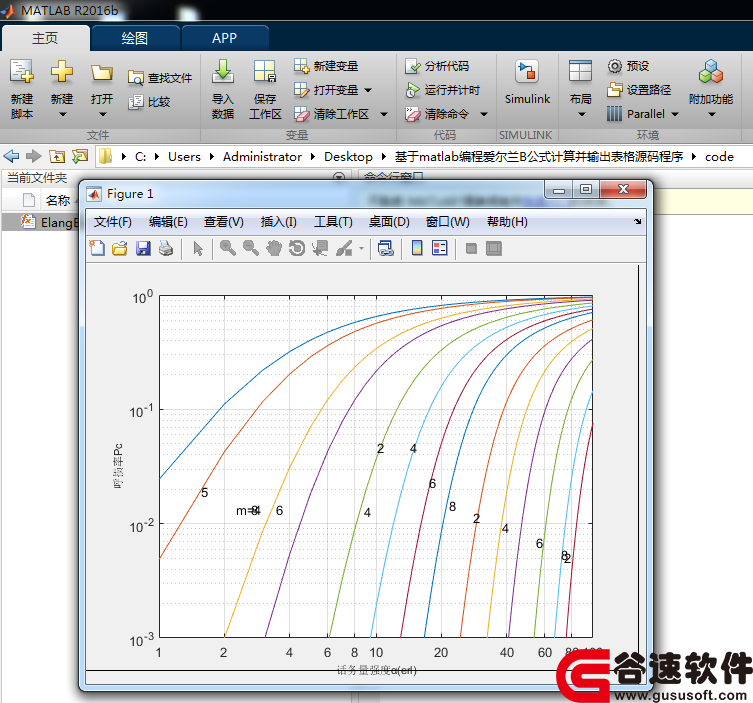Toggle the Rotate 3D tool
753x703 pixels.
[x=297, y=248]
